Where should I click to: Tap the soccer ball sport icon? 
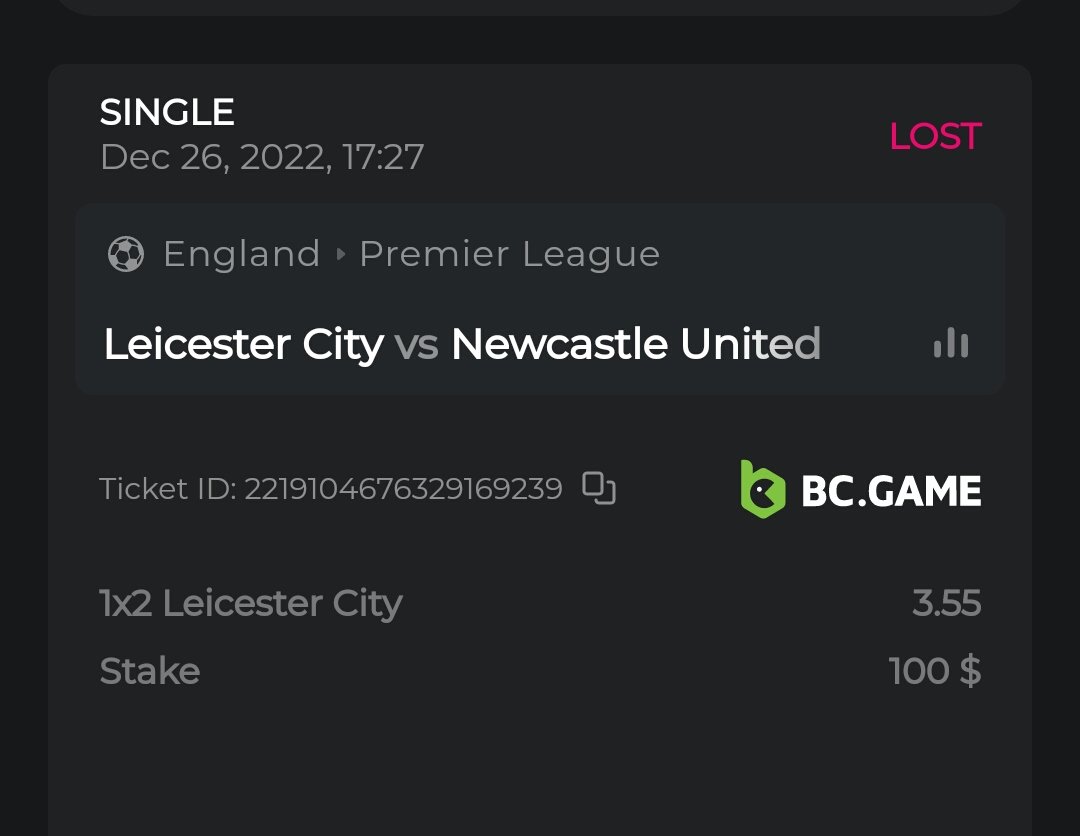[126, 254]
